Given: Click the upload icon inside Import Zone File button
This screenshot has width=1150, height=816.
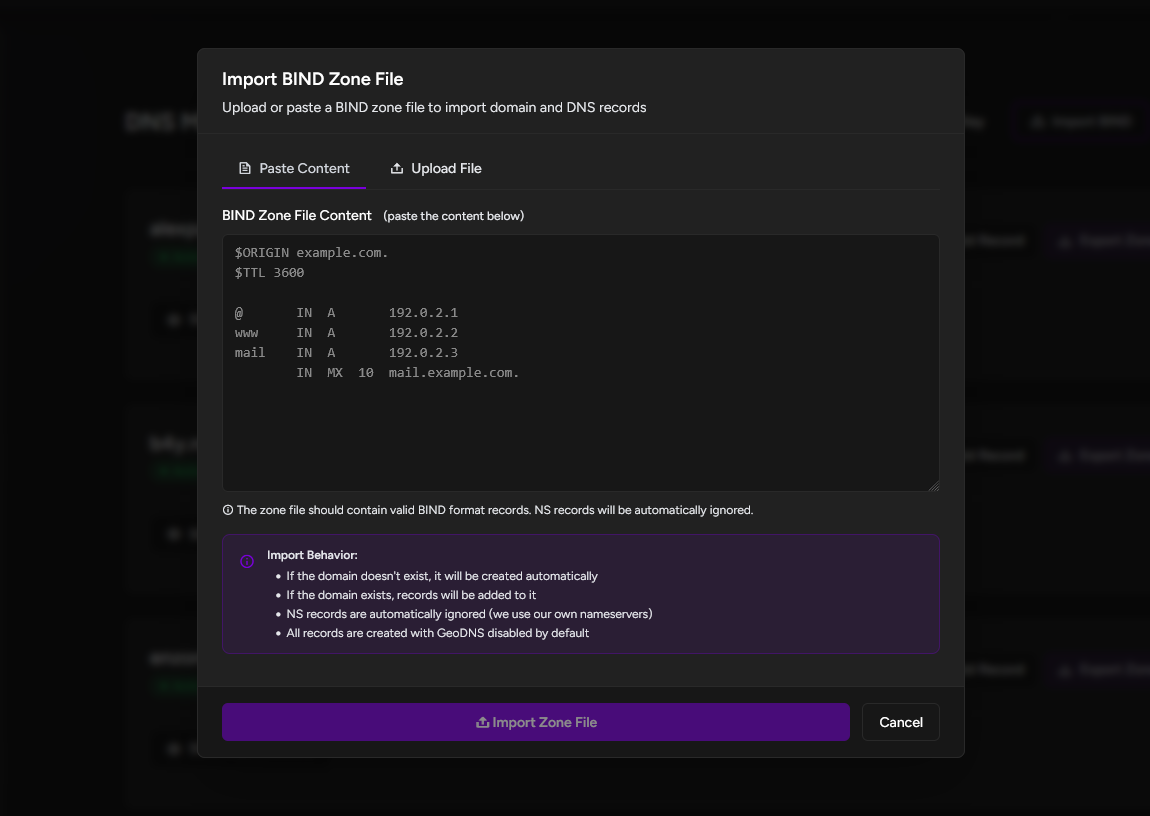Looking at the screenshot, I should 482,722.
